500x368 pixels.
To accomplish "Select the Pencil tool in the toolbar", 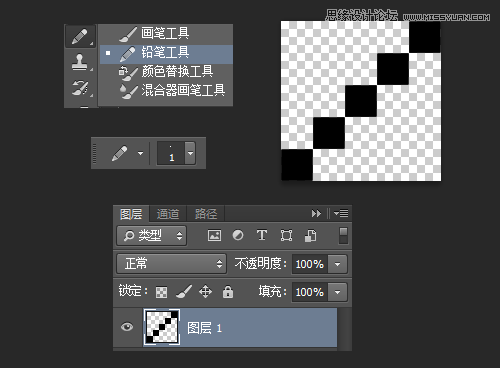I will 80,36.
